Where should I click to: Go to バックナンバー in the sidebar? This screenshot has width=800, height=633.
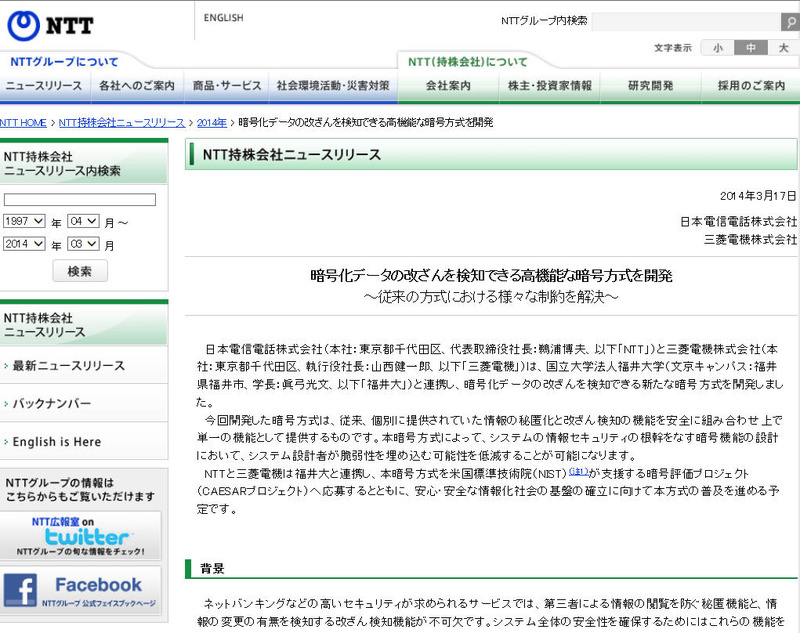[52, 404]
